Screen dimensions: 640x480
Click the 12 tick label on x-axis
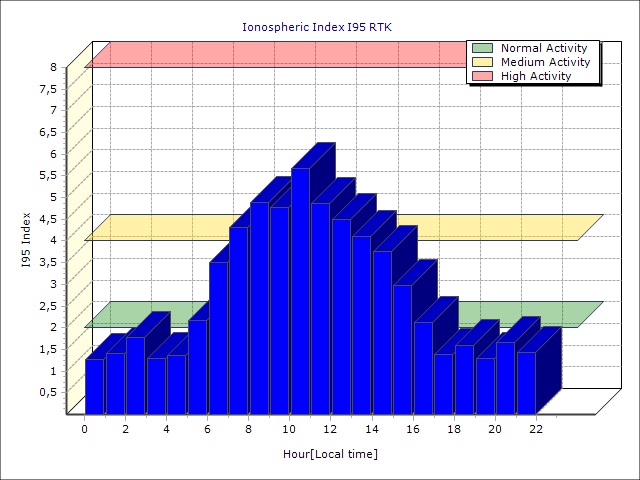click(x=331, y=429)
